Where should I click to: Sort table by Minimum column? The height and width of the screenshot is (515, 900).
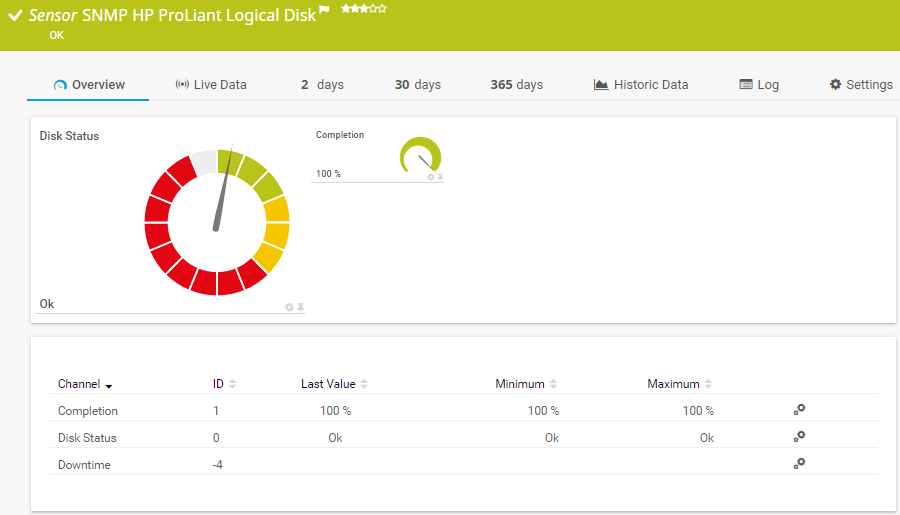coord(526,384)
